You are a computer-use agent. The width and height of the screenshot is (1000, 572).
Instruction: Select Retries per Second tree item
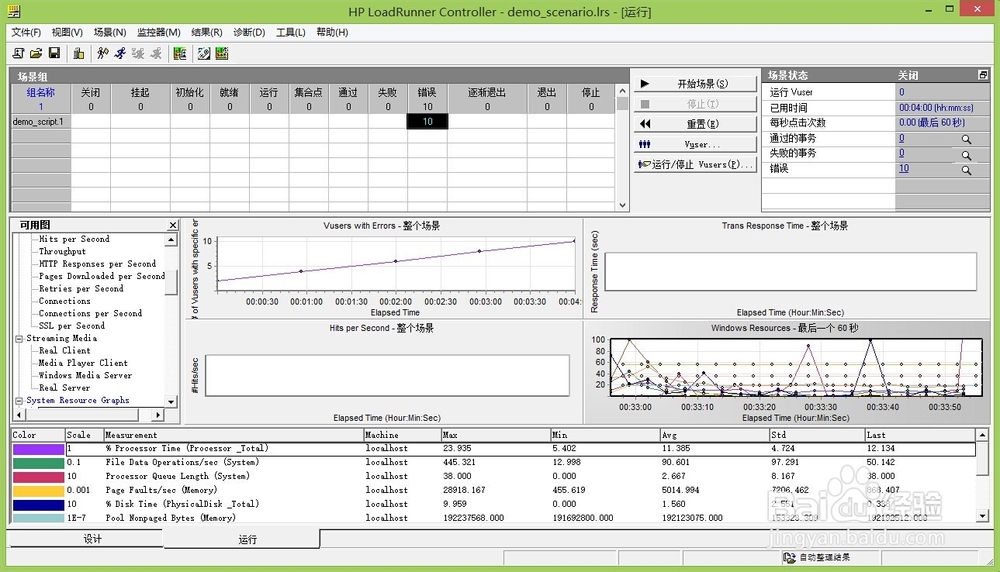(81, 289)
